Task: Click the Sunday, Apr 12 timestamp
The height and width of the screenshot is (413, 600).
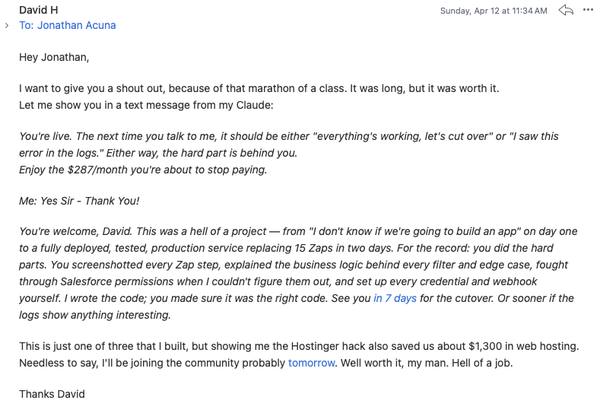Action: tap(494, 11)
